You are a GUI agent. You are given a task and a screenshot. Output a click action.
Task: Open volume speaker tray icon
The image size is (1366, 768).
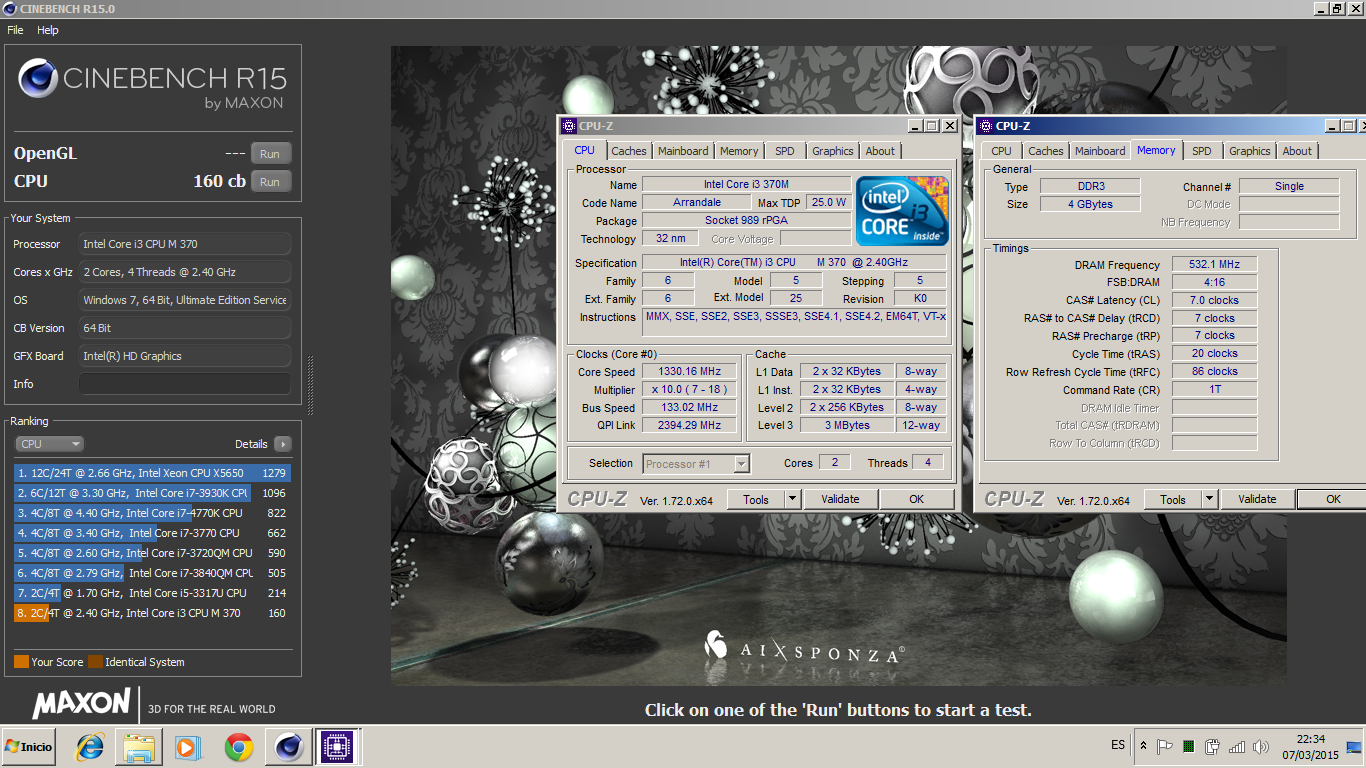tap(1261, 746)
